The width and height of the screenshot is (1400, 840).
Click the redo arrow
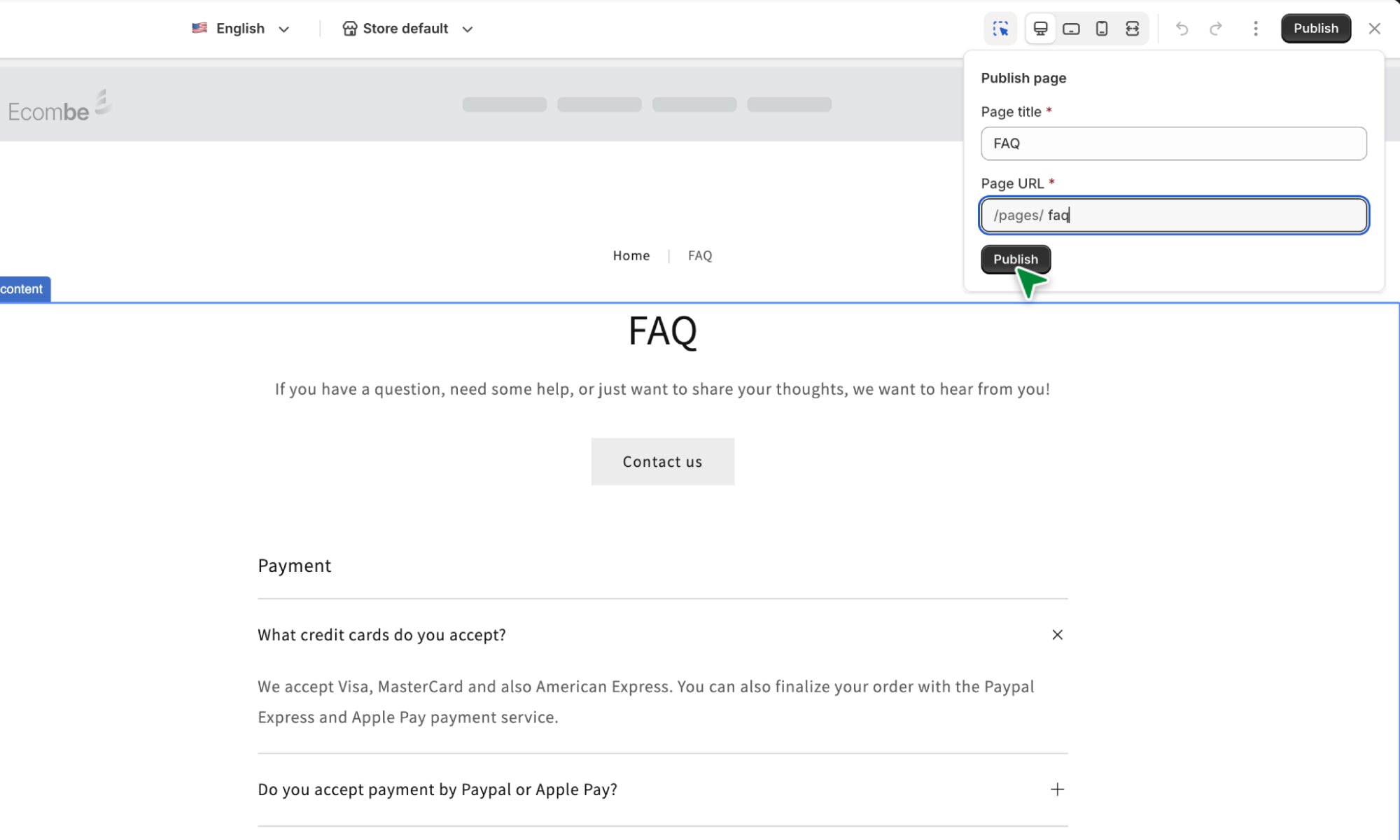click(1216, 29)
